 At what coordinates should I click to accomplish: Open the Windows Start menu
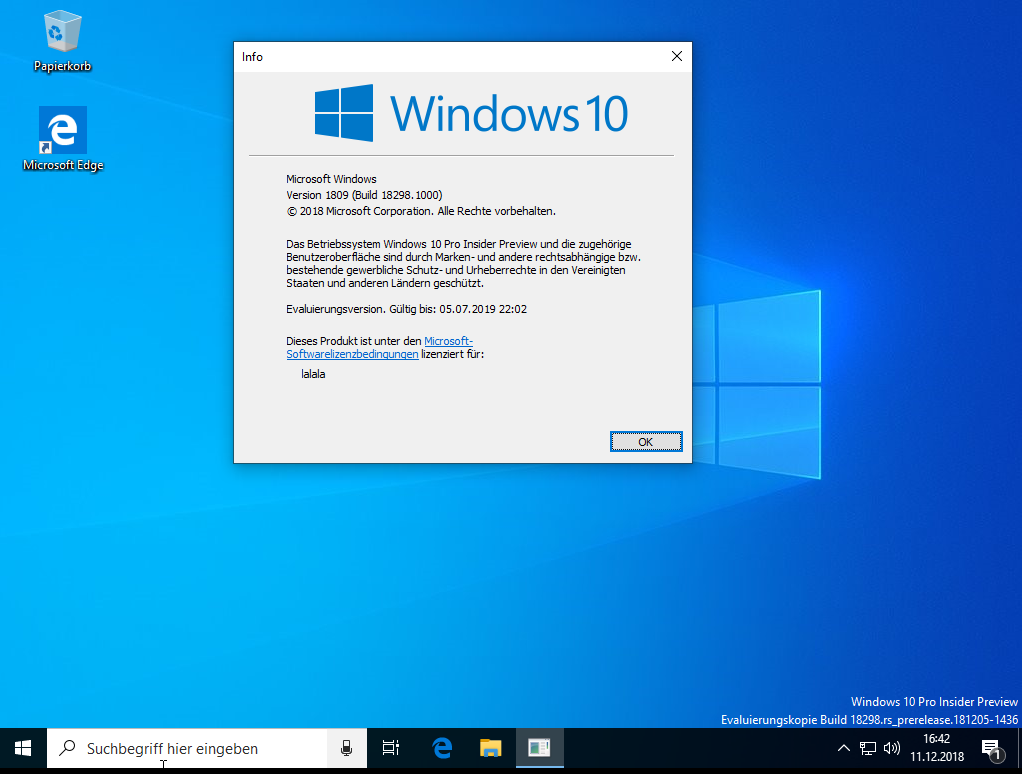[x=23, y=749]
